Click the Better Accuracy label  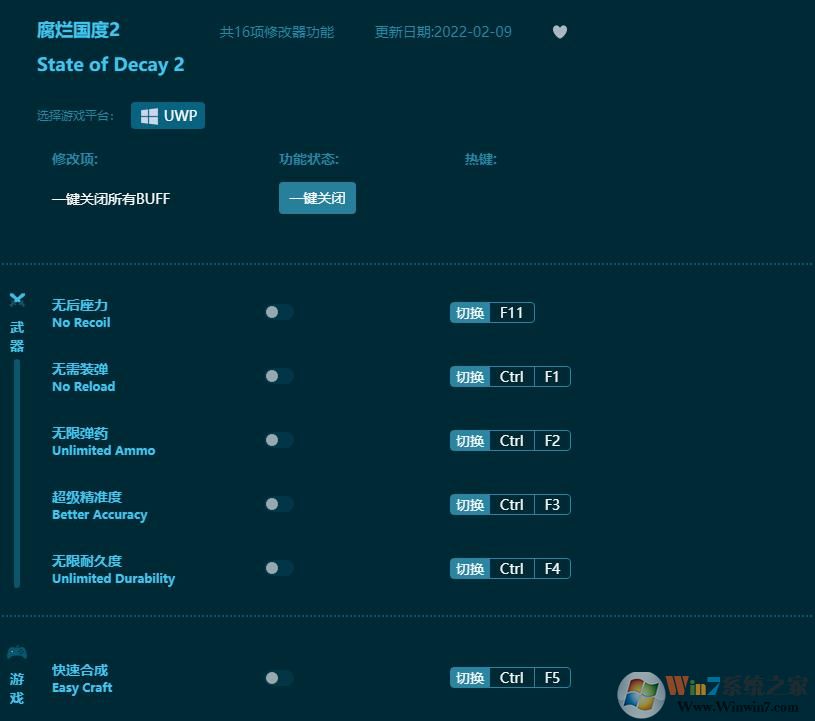100,515
